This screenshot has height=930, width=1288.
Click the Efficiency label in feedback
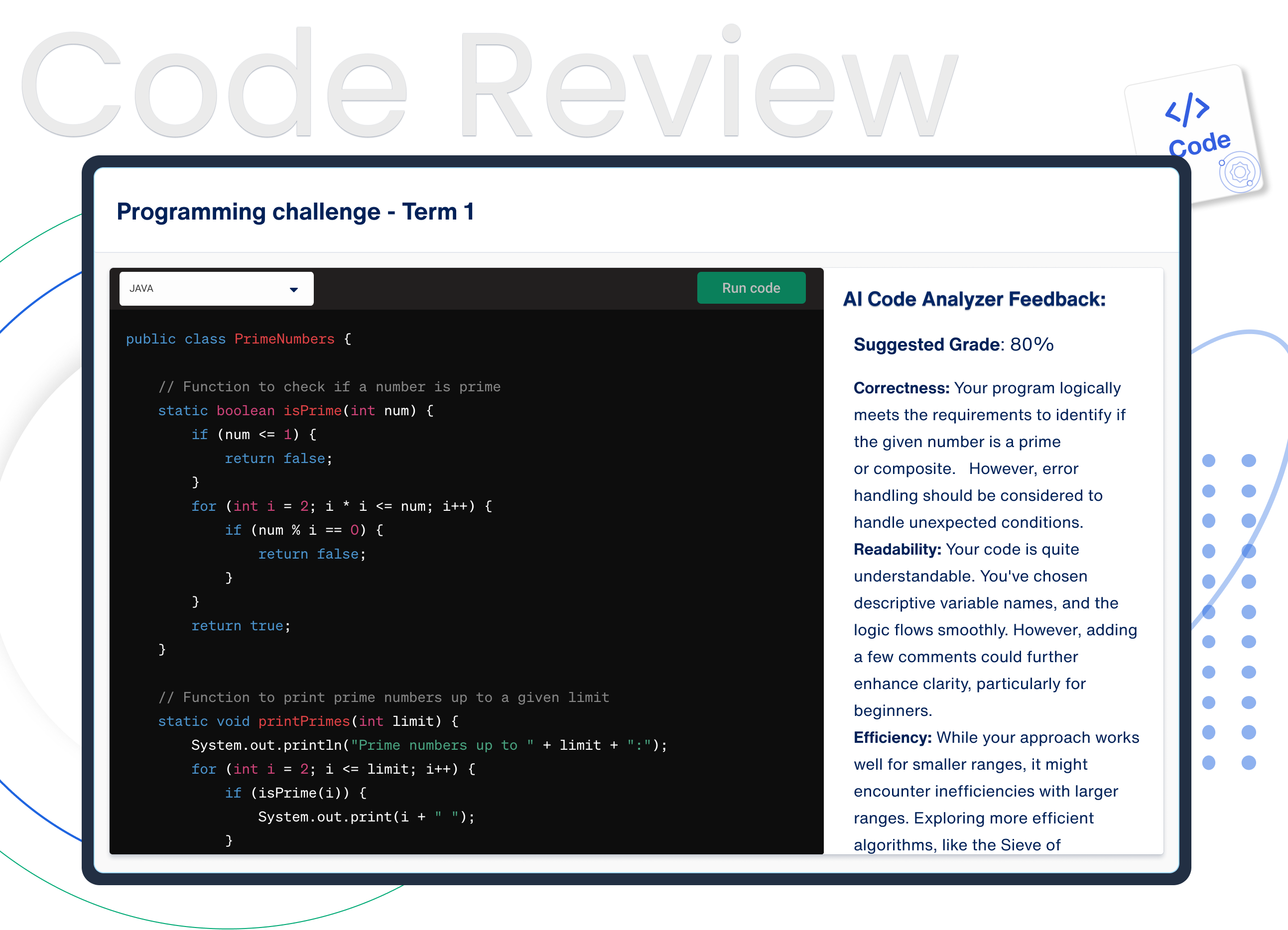(893, 737)
